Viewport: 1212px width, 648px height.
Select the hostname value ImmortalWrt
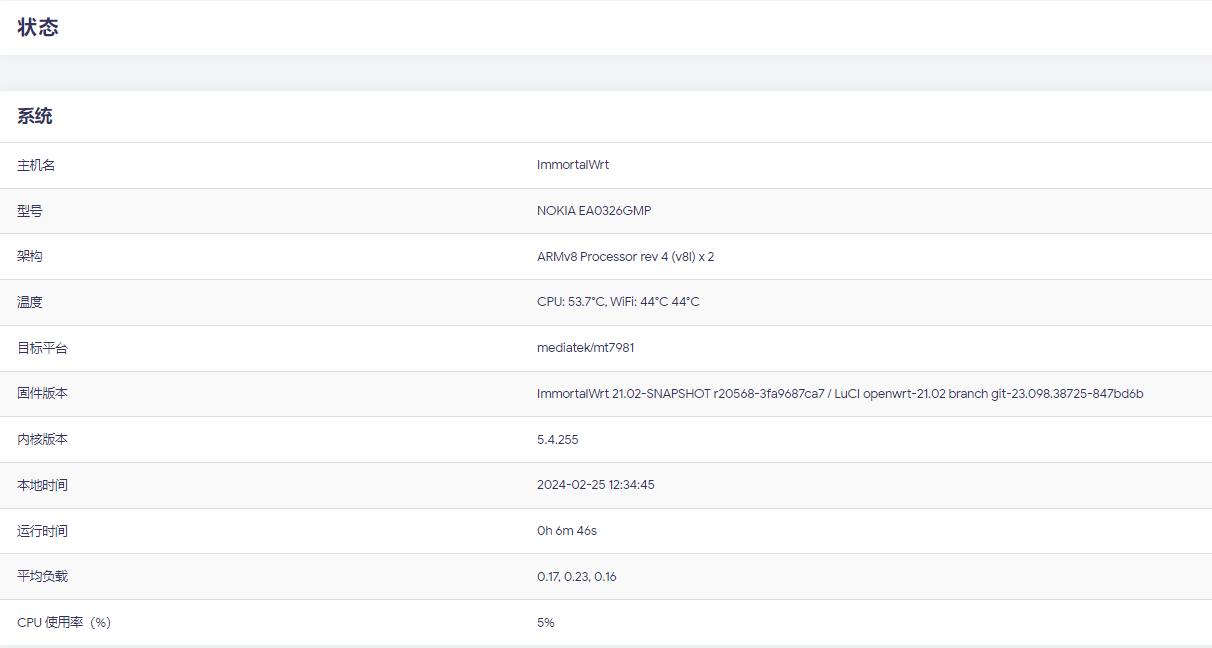tap(572, 165)
